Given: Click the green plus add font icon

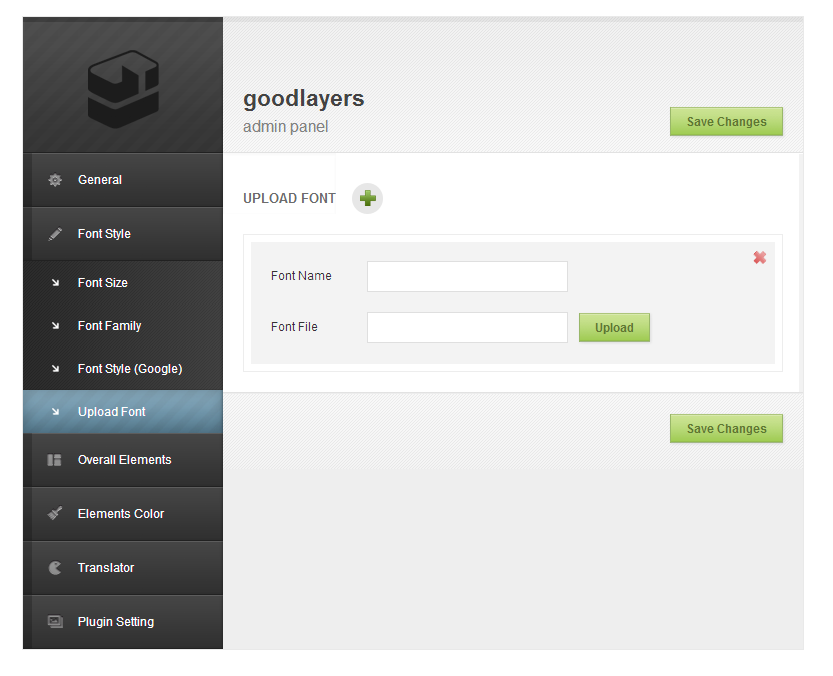Looking at the screenshot, I should coord(367,199).
